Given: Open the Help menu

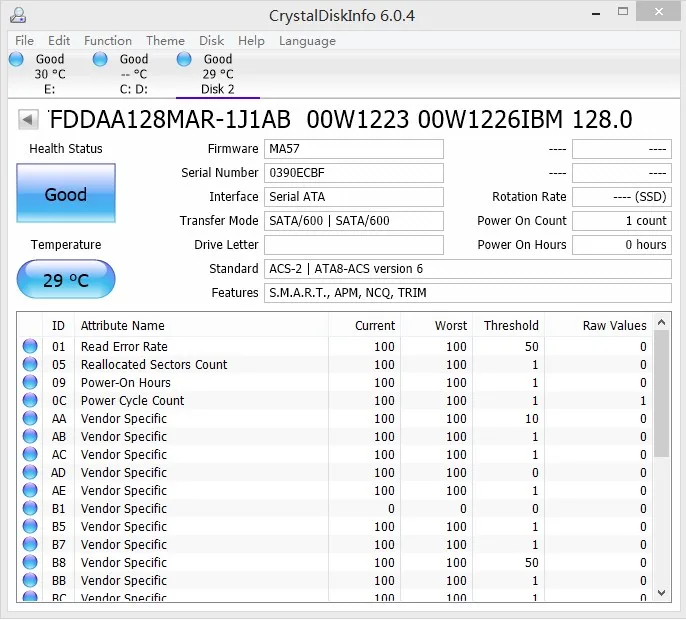Looking at the screenshot, I should pyautogui.click(x=251, y=41).
